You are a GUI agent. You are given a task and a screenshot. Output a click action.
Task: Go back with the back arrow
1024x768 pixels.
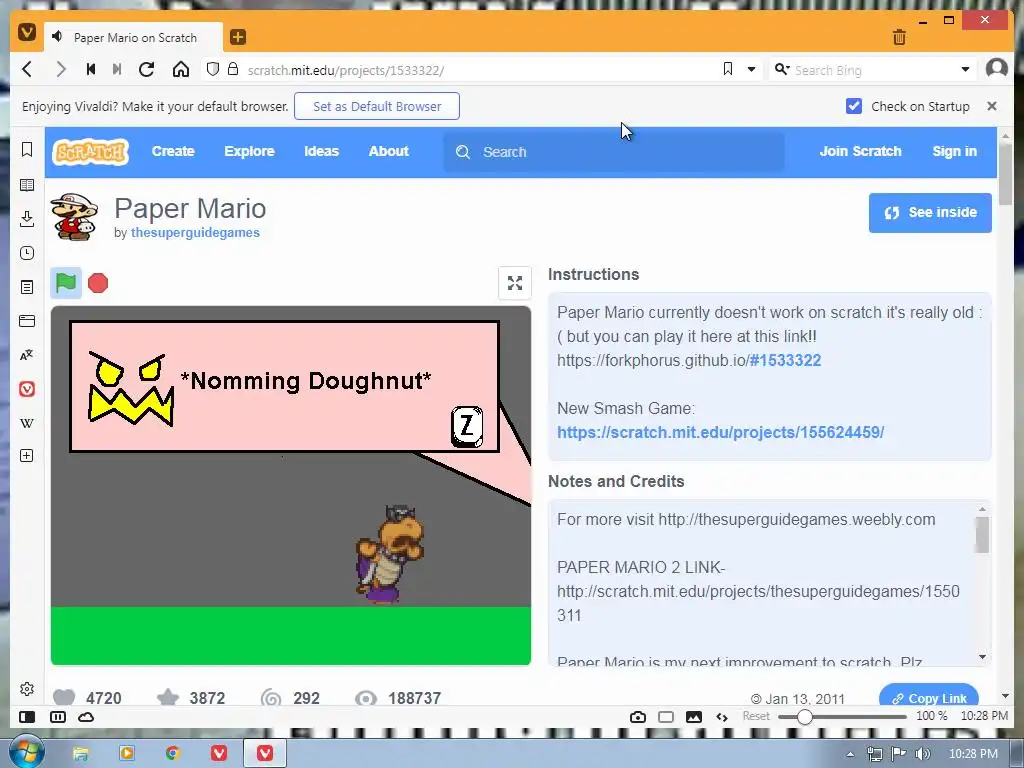27,69
